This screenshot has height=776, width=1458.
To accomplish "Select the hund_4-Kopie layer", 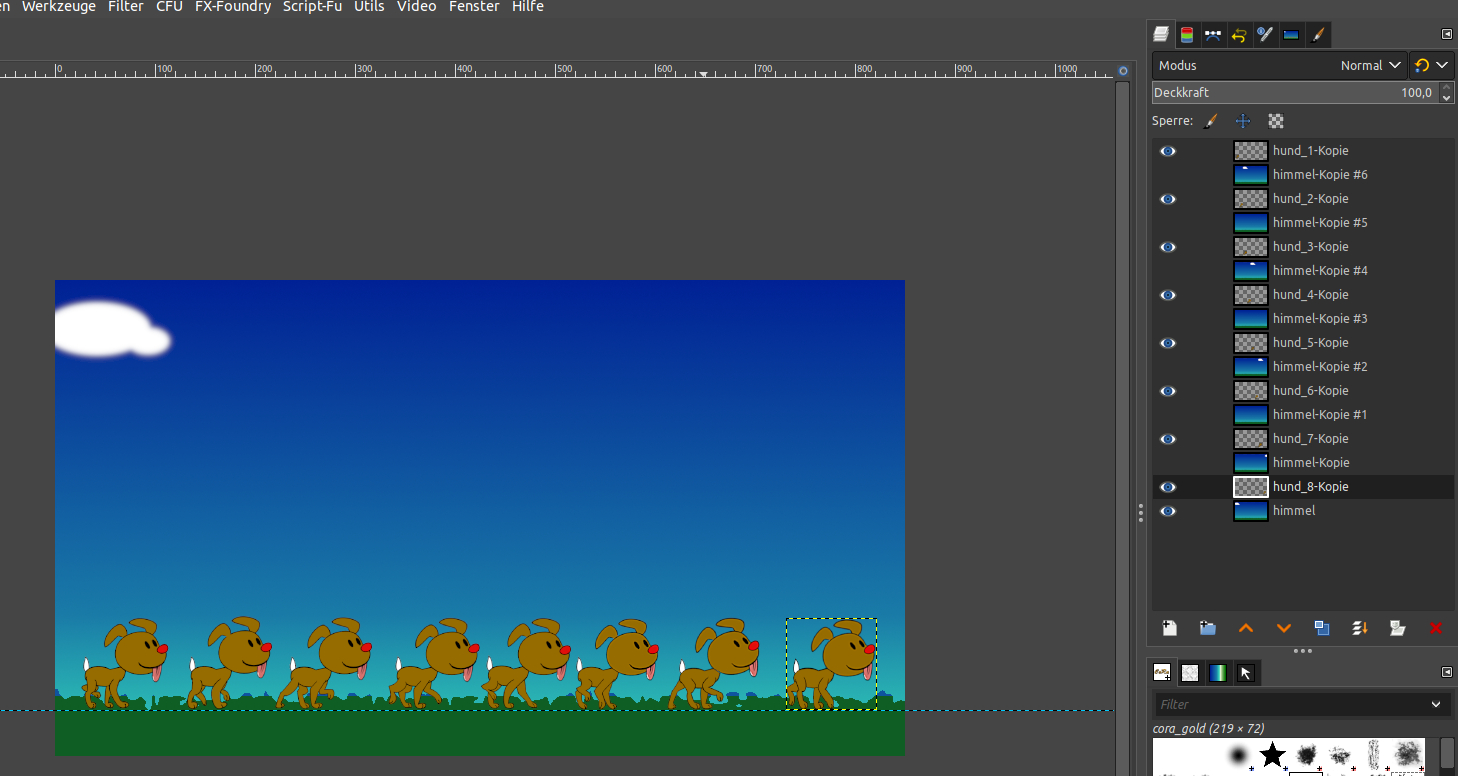I will [1310, 295].
